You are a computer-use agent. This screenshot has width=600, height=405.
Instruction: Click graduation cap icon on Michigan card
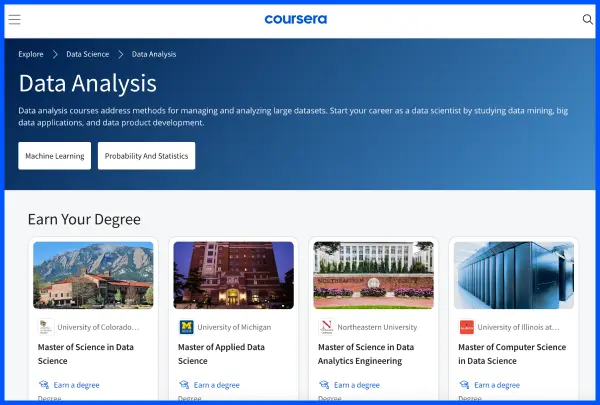[184, 384]
